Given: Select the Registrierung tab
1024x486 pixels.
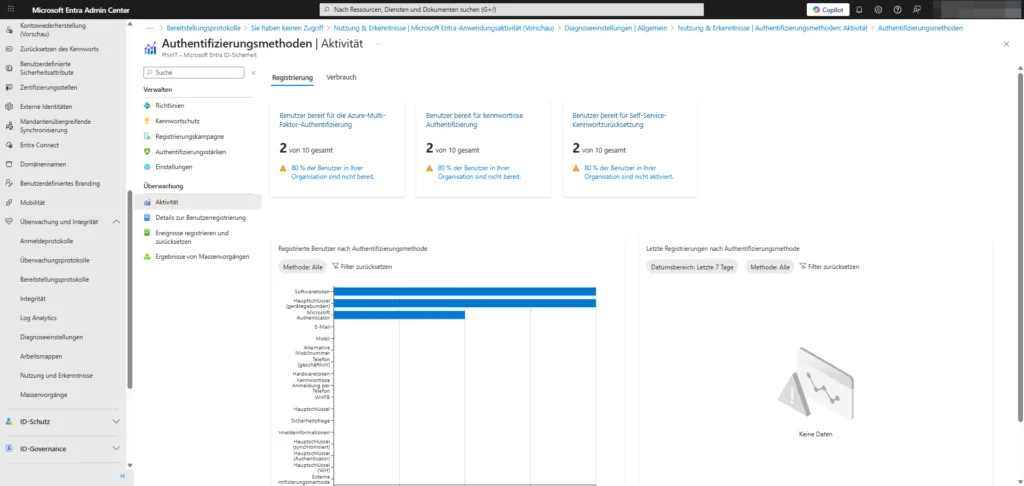Looking at the screenshot, I should 292,77.
